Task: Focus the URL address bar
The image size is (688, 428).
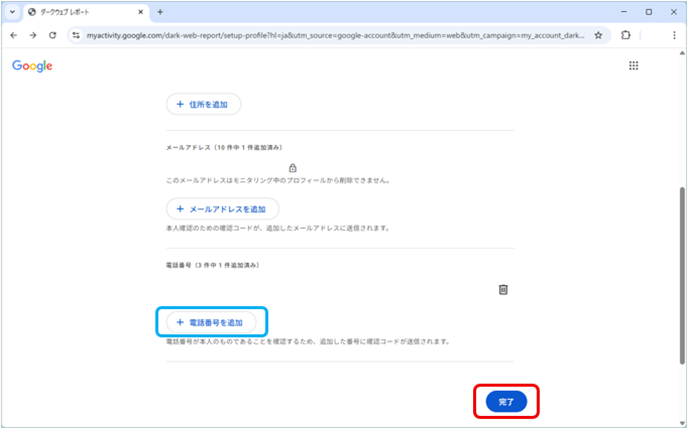Action: coord(330,34)
